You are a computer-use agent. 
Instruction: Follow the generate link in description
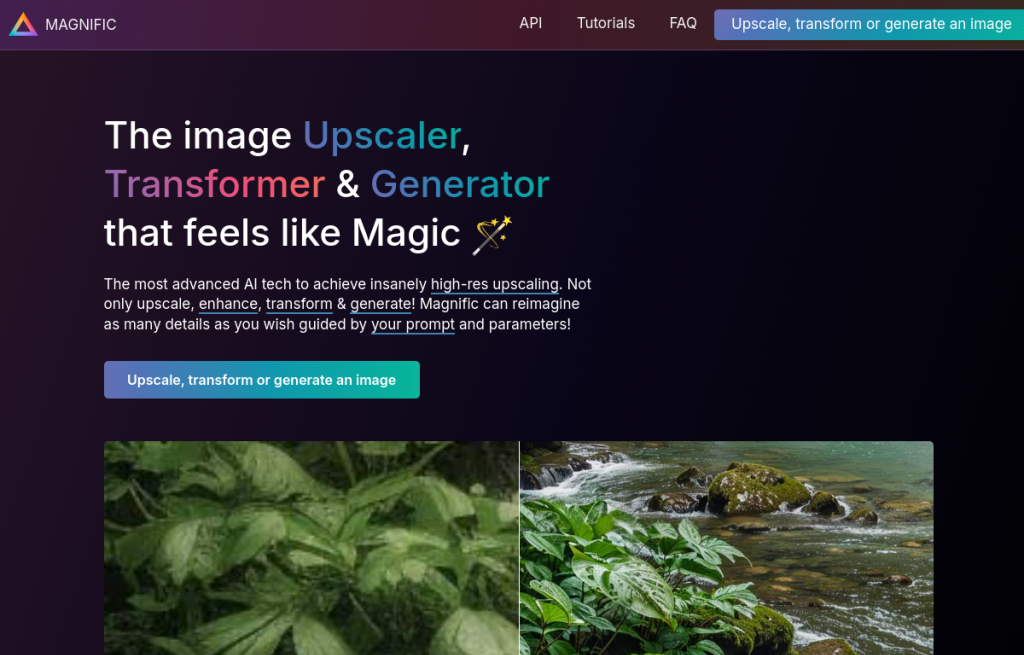[381, 304]
